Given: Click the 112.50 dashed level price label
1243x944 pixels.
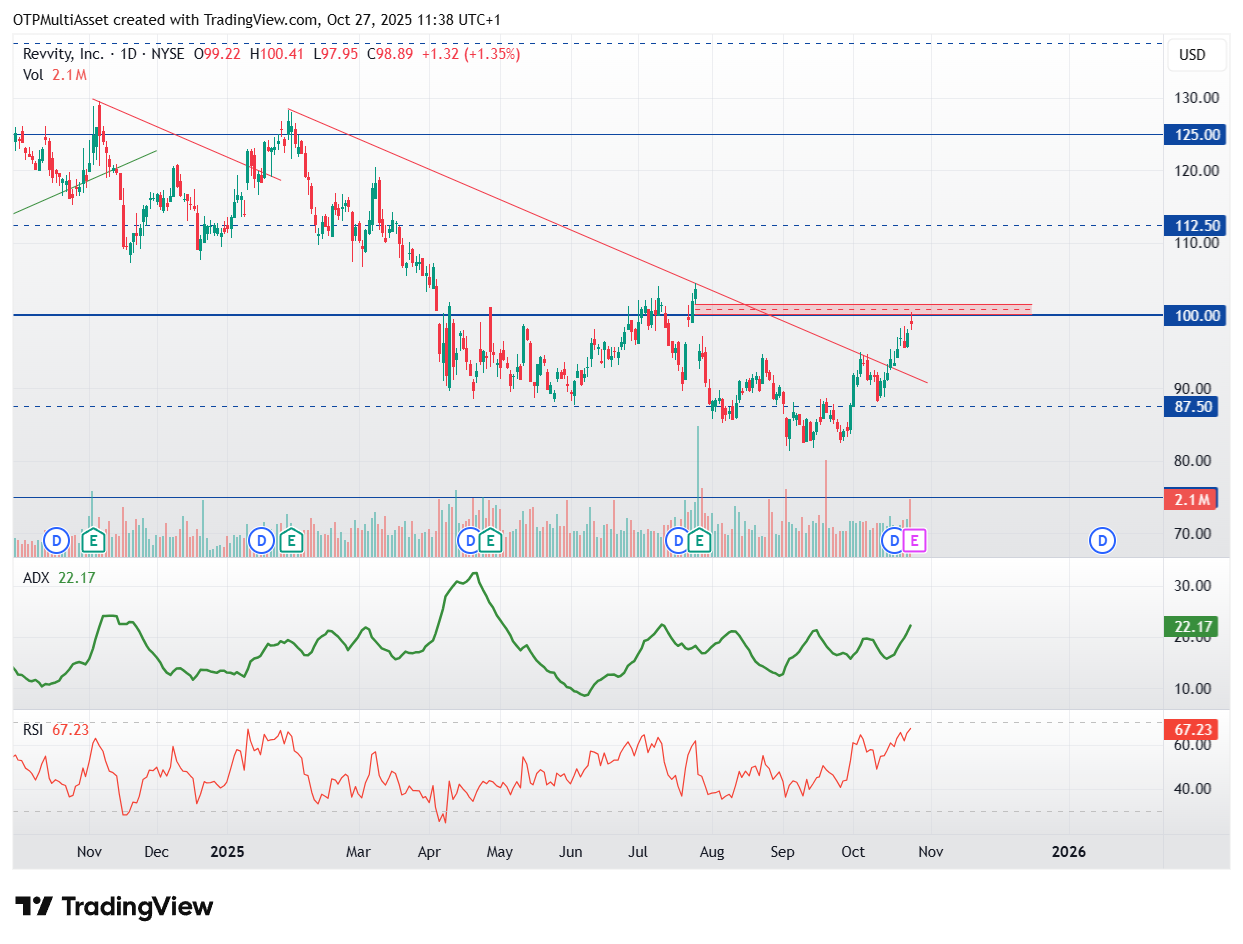Looking at the screenshot, I should click(x=1192, y=225).
